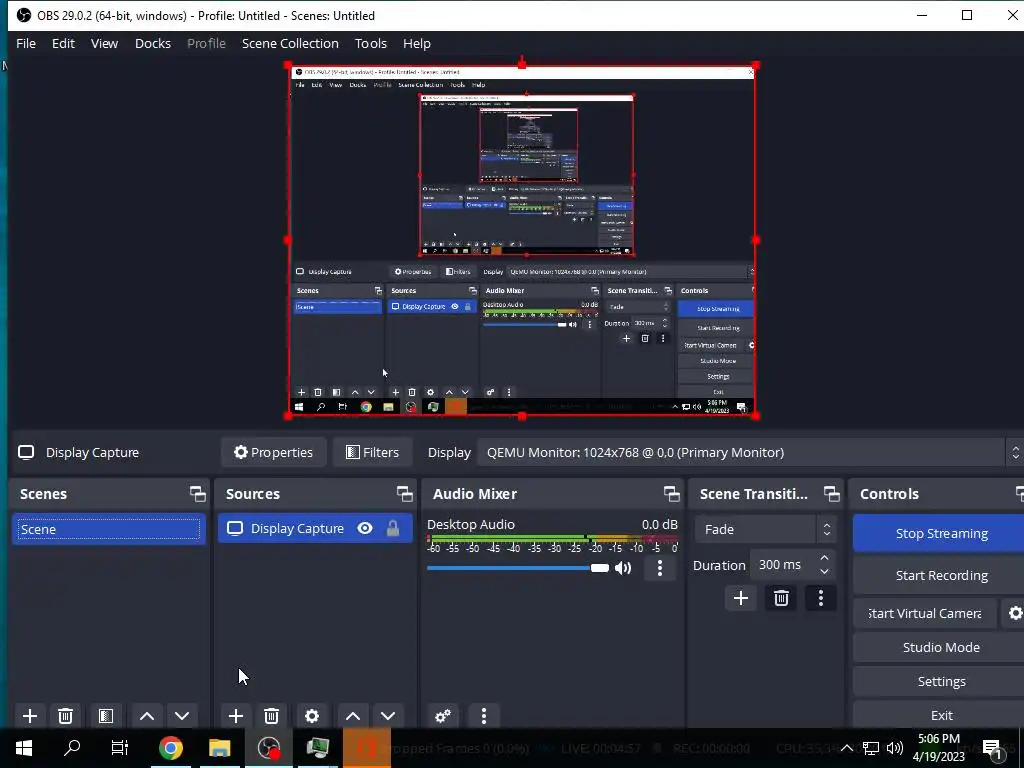Open transition properties three-dot menu
Viewport: 1024px width, 768px height.
point(821,598)
